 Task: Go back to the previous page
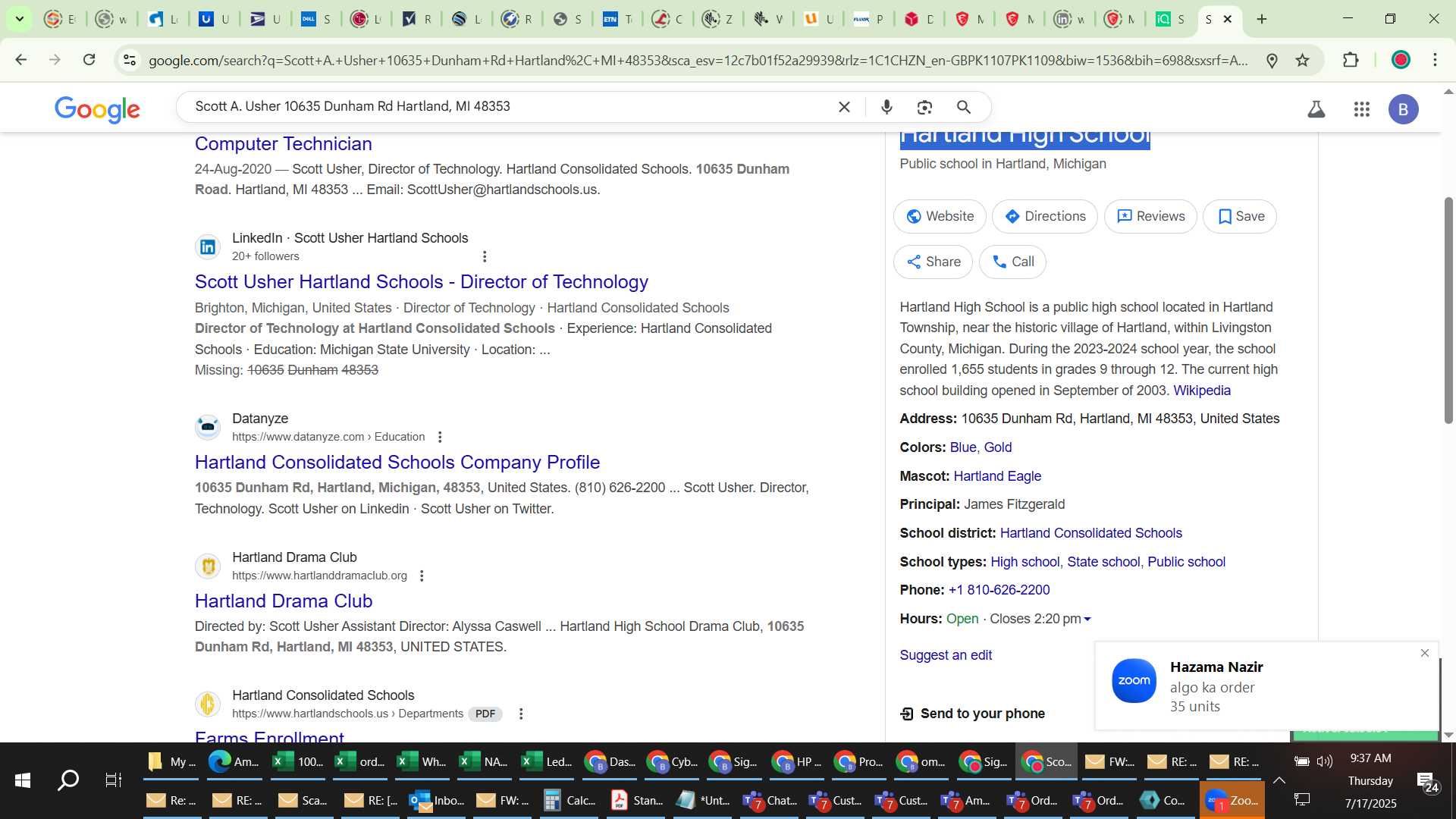(x=21, y=60)
